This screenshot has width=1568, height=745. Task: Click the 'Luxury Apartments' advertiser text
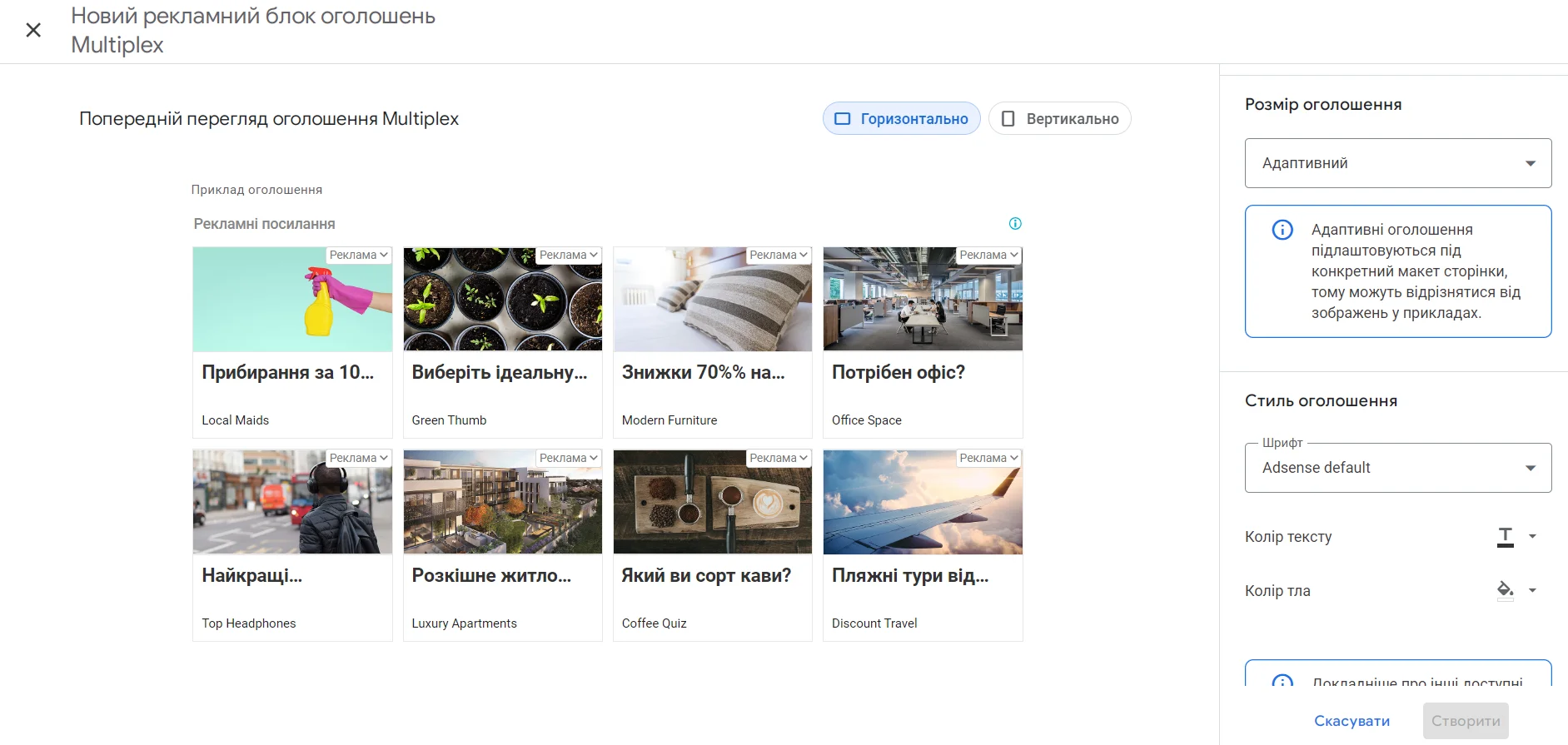click(x=464, y=623)
